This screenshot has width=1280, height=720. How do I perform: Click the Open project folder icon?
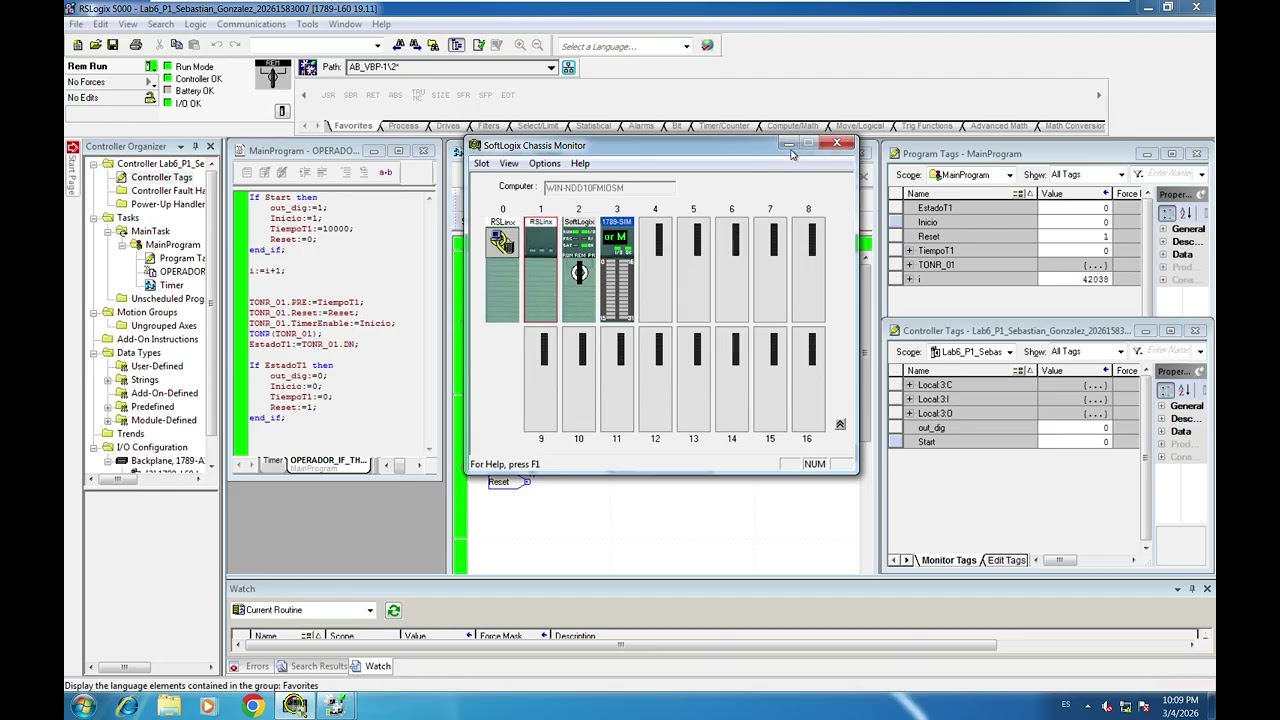[95, 45]
